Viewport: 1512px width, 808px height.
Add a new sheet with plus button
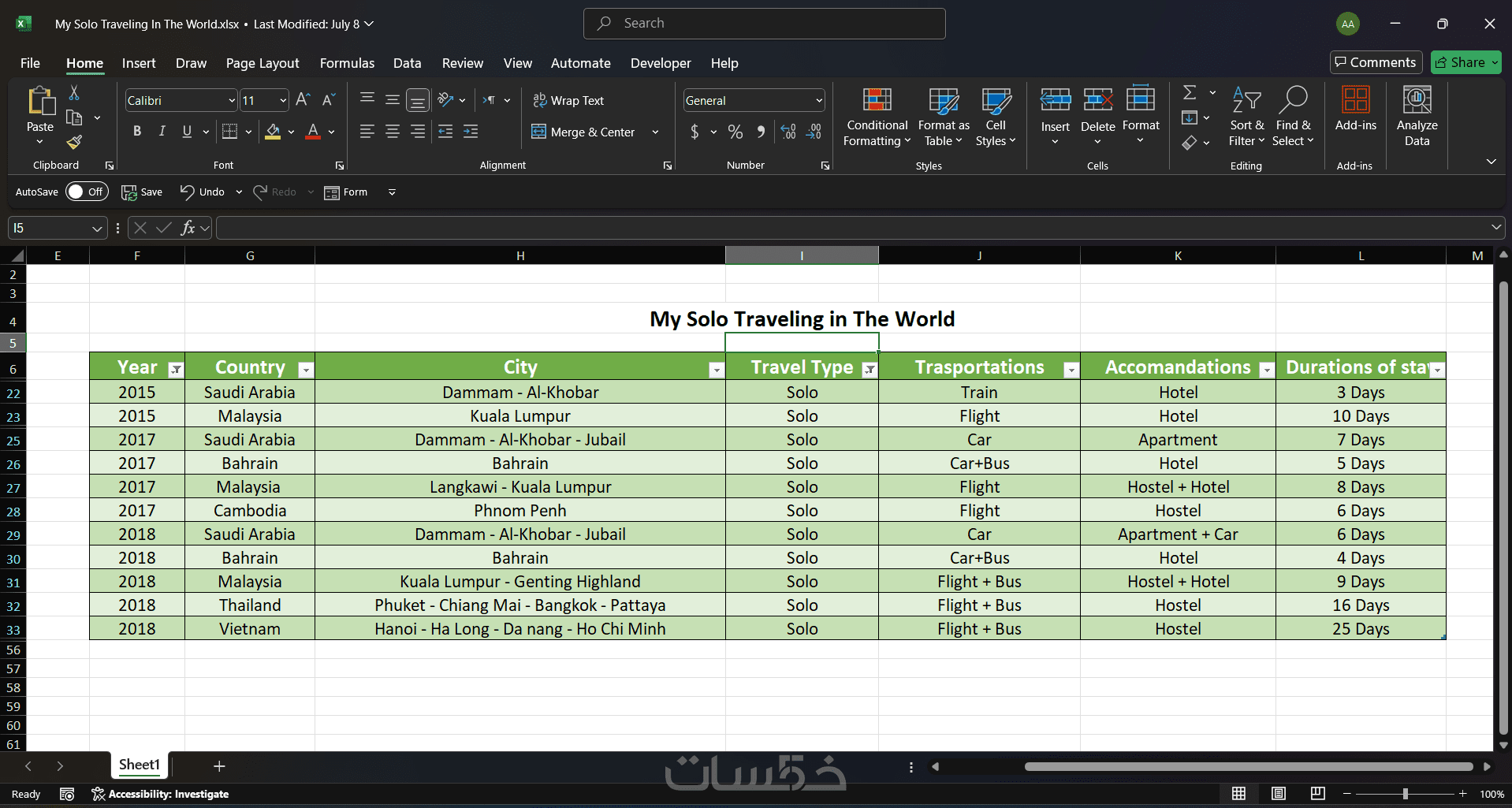coord(219,765)
